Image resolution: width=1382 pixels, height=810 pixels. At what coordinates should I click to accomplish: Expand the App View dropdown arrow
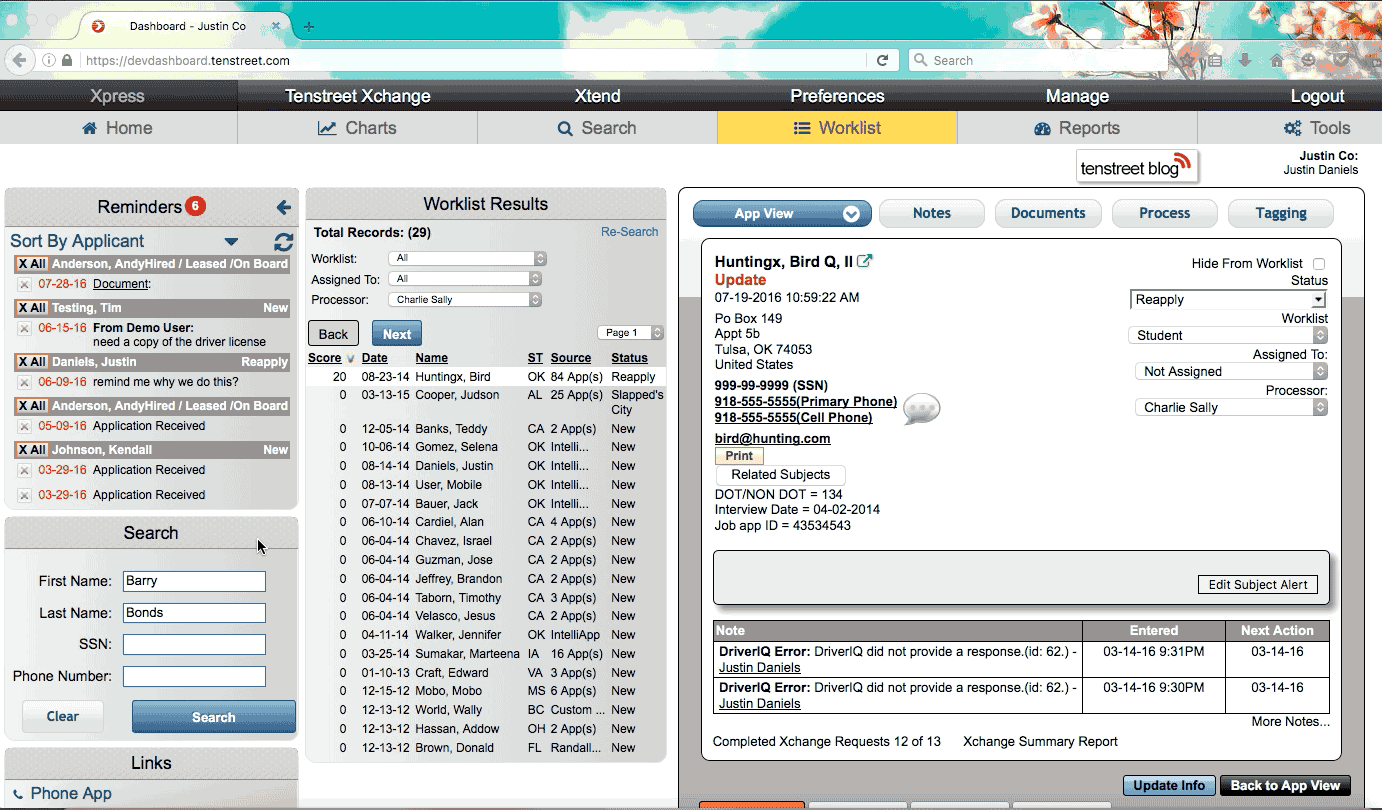tap(851, 214)
